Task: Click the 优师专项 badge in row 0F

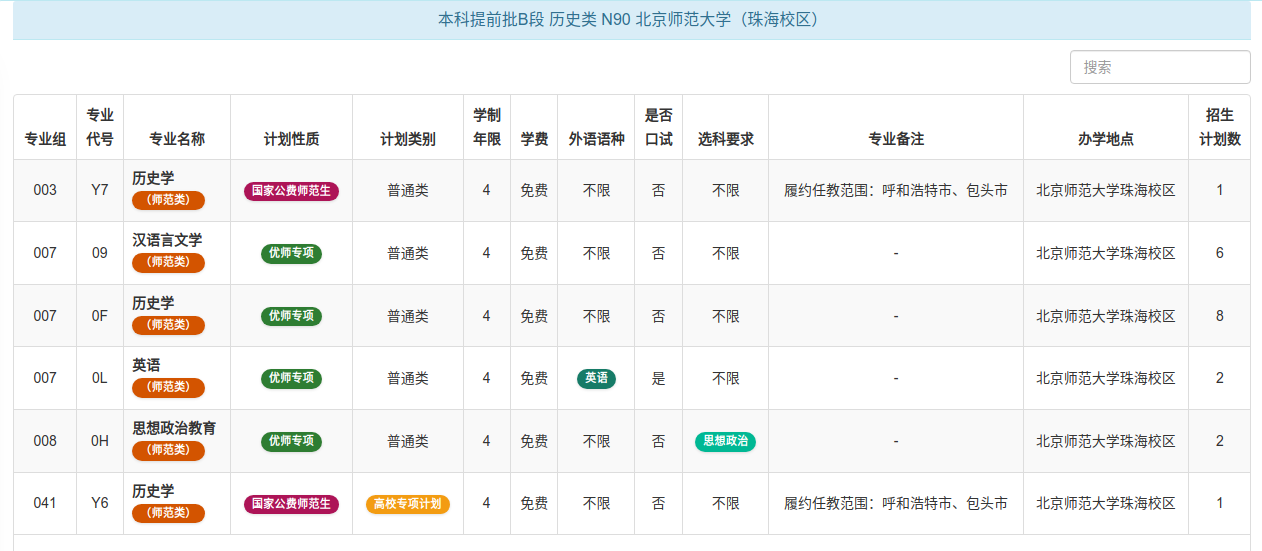Action: (x=291, y=316)
